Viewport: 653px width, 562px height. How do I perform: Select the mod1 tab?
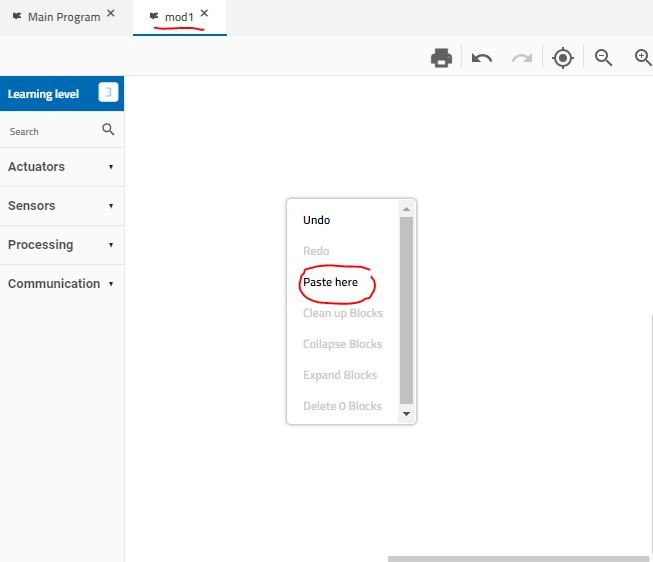click(x=178, y=17)
